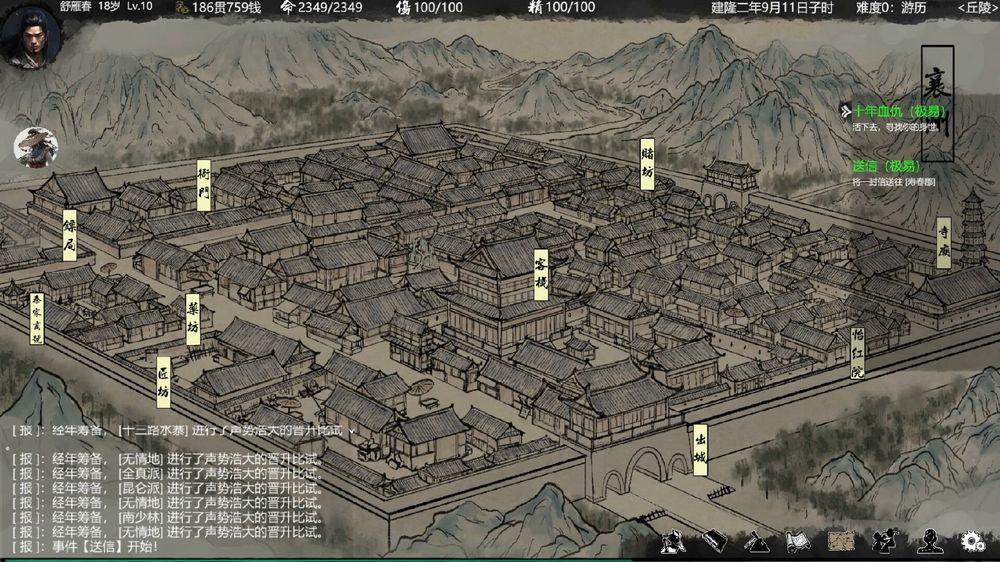Open the inventory bag icon
This screenshot has width=1000, height=562.
(x=713, y=541)
